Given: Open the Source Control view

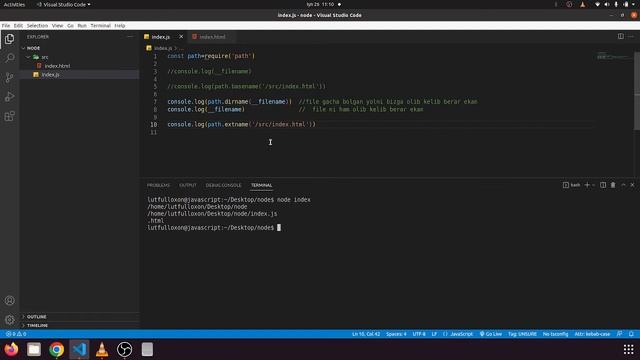Looking at the screenshot, I should 9,78.
